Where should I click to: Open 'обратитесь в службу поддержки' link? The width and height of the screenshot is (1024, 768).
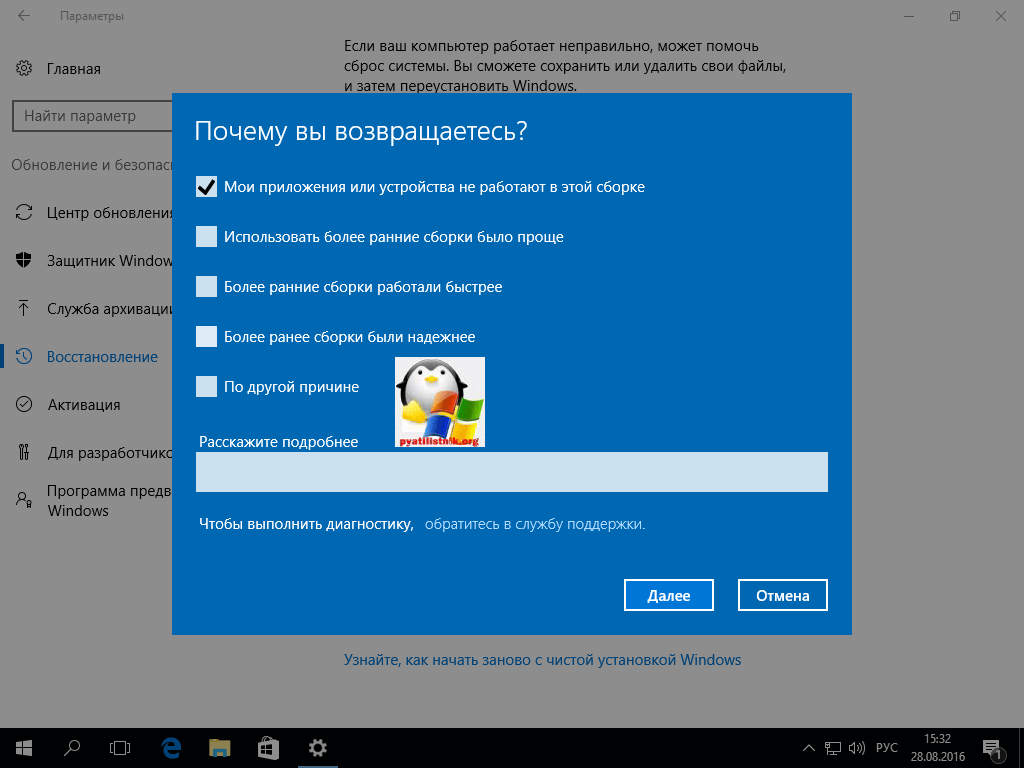(535, 524)
